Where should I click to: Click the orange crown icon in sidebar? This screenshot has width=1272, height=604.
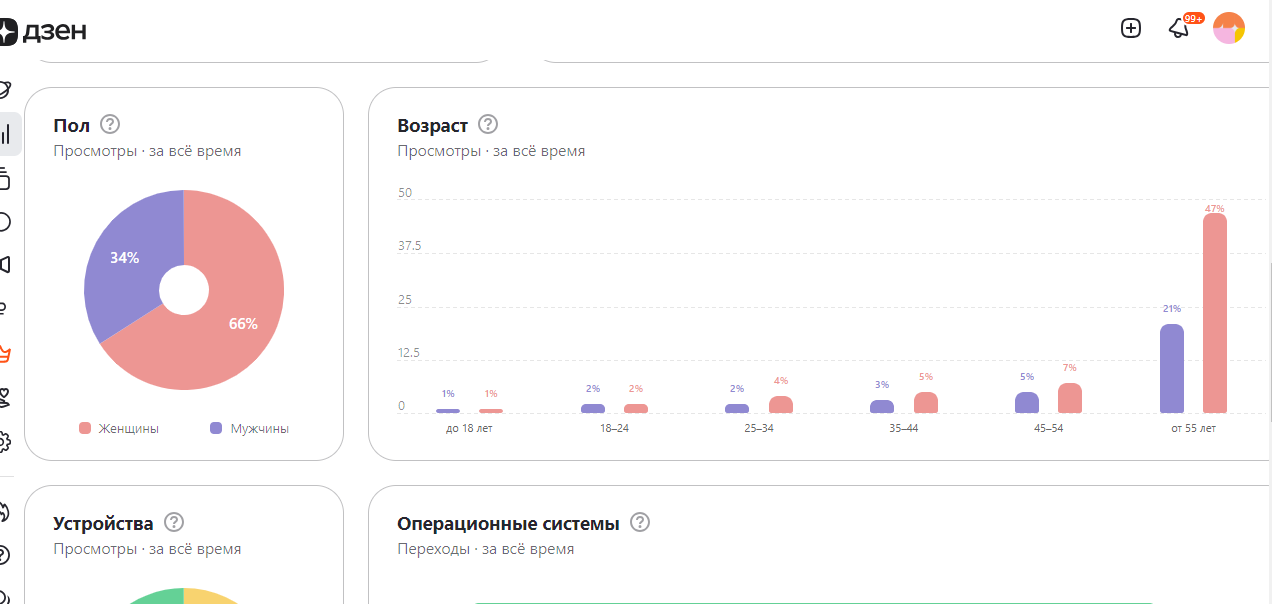[5, 353]
